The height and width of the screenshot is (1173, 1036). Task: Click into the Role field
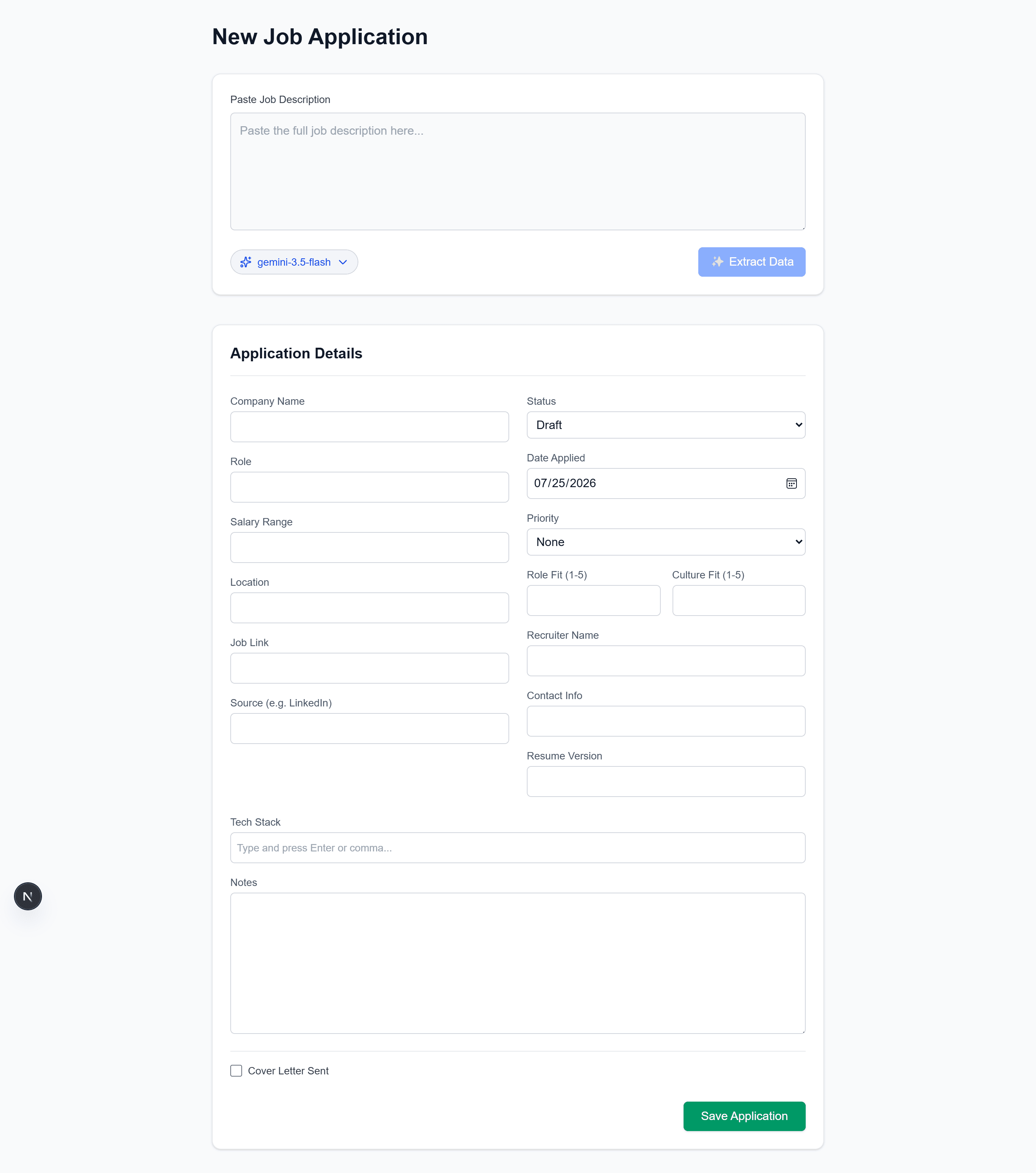369,487
